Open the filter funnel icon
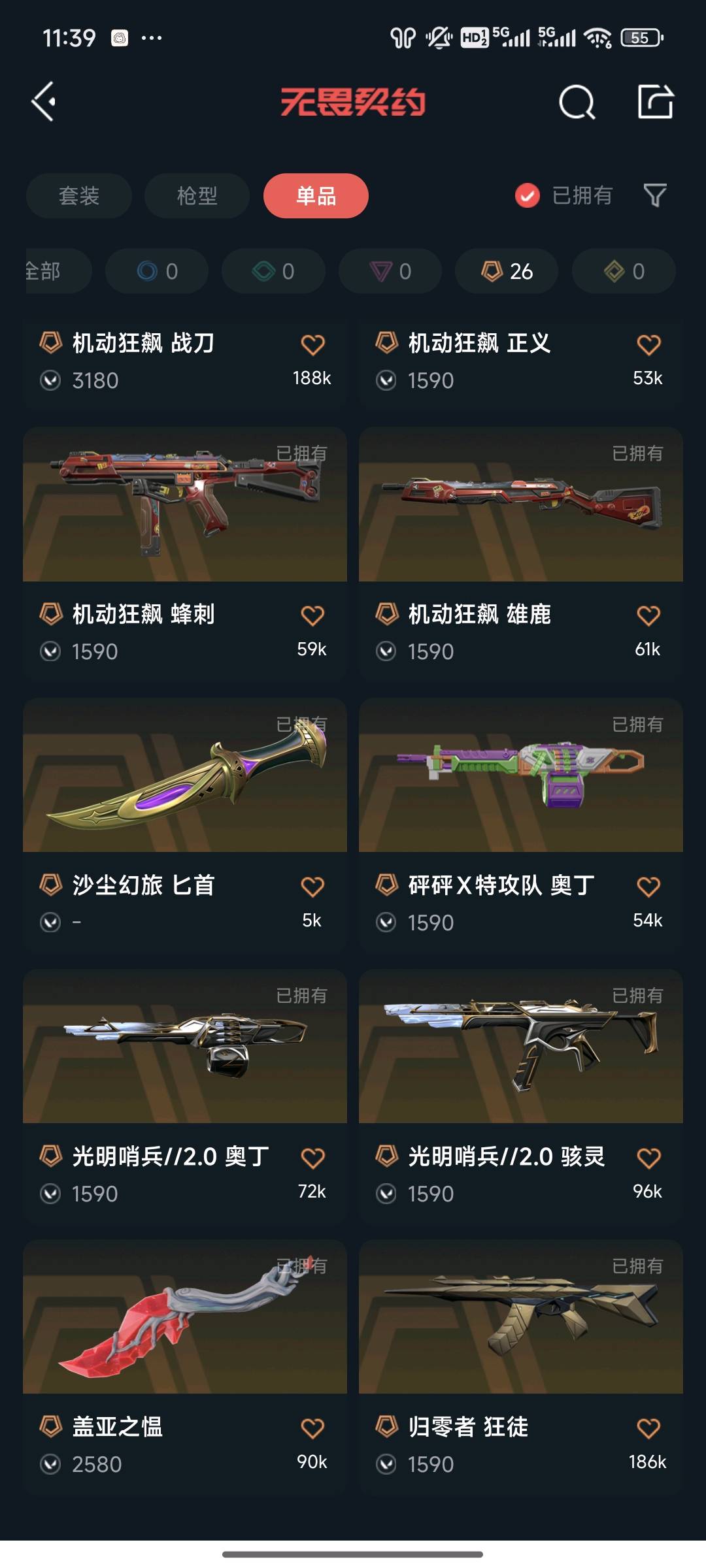Viewport: 706px width, 1568px height. [655, 195]
